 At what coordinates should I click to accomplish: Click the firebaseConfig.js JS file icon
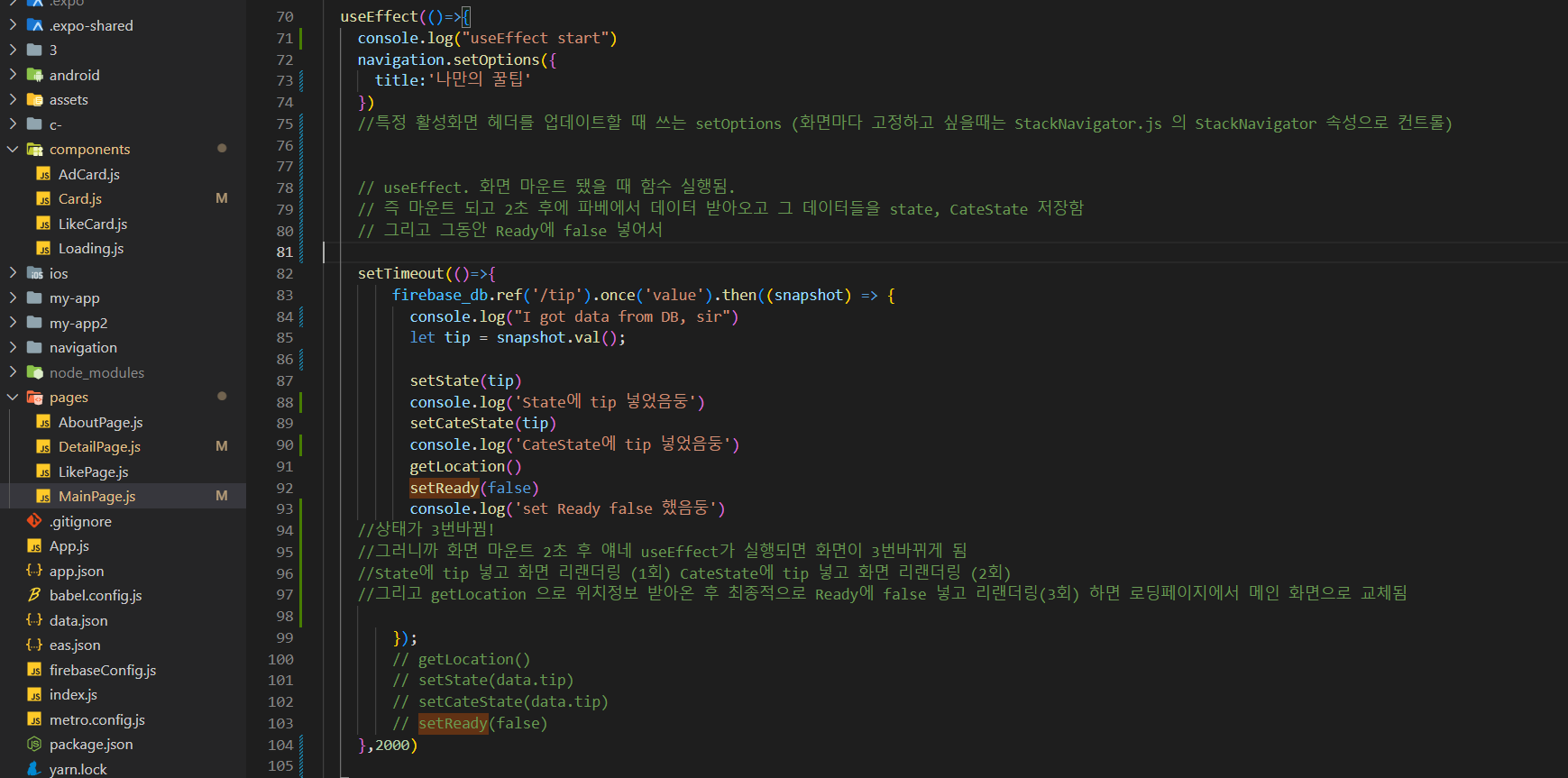pyautogui.click(x=34, y=670)
